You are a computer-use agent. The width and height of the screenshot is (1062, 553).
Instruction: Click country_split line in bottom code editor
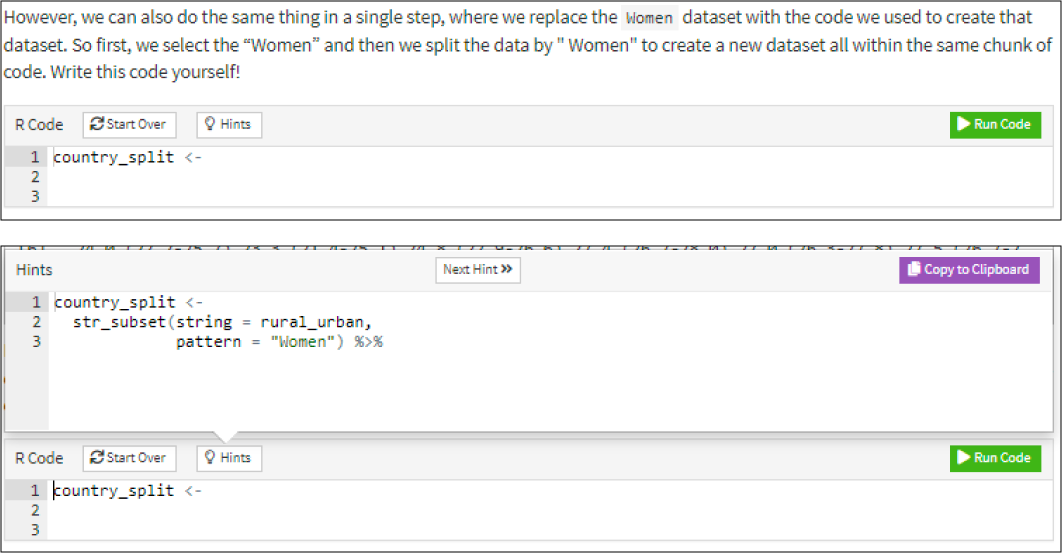tap(128, 490)
